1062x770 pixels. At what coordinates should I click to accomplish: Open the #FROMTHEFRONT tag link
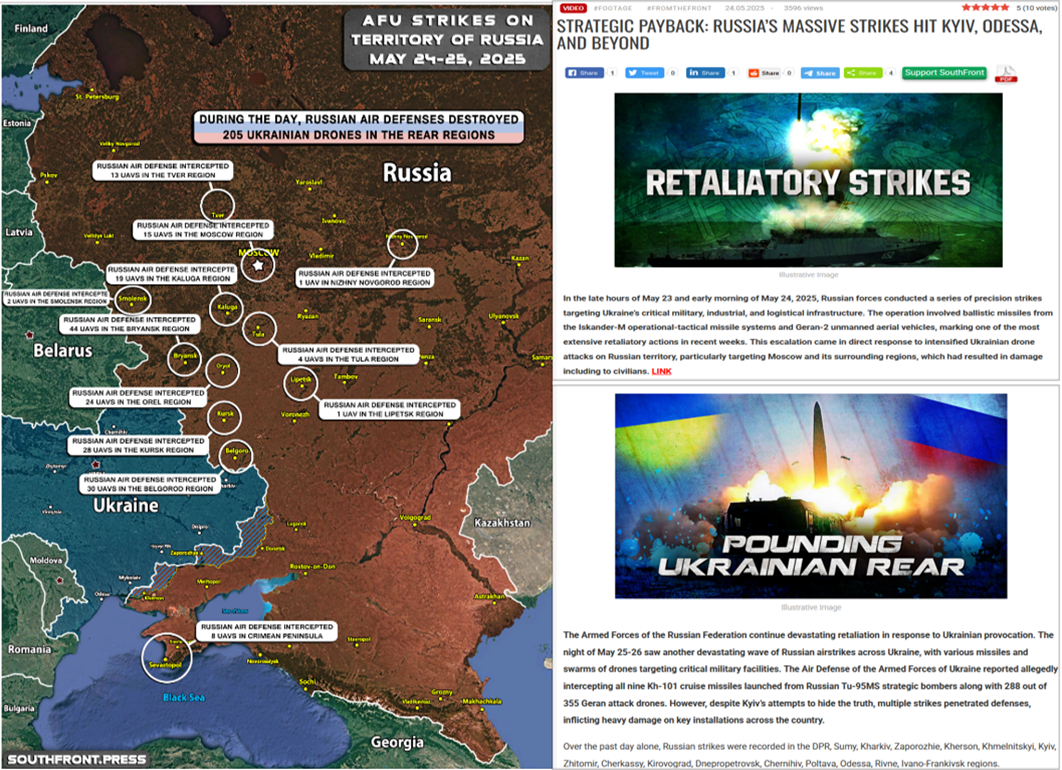tap(678, 8)
